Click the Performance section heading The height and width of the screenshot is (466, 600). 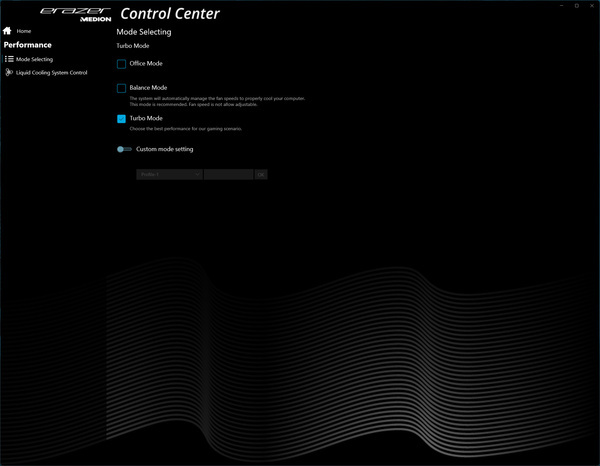coord(28,45)
